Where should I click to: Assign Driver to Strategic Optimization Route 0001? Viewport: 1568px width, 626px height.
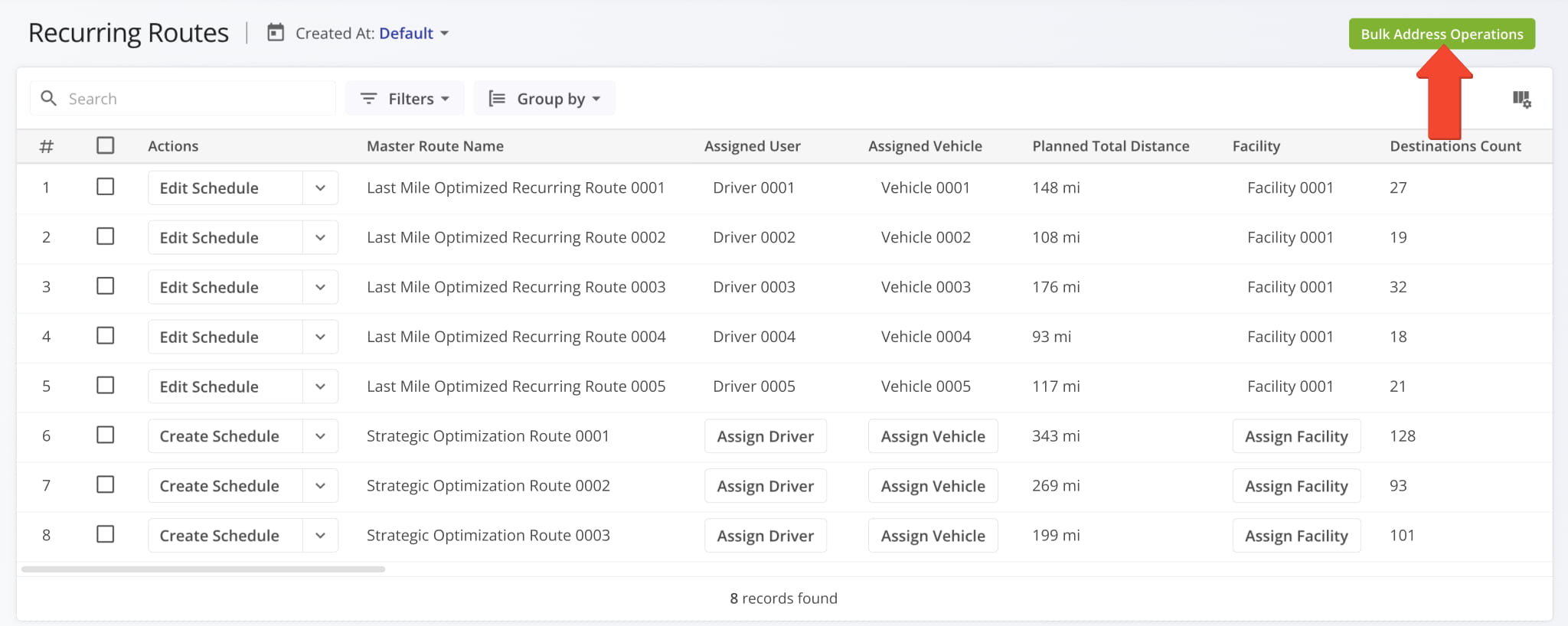pos(766,436)
